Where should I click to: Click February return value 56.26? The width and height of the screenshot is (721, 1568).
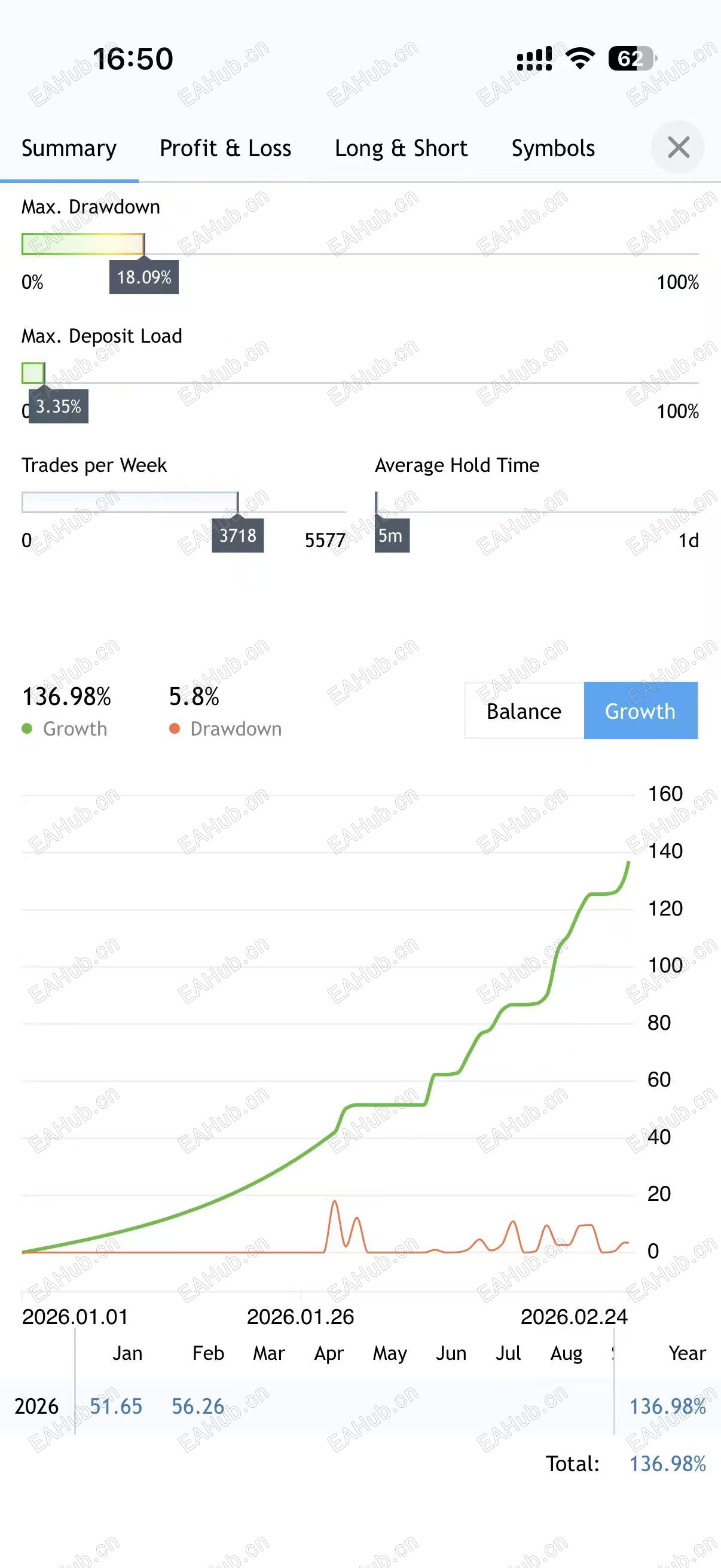coord(198,1406)
